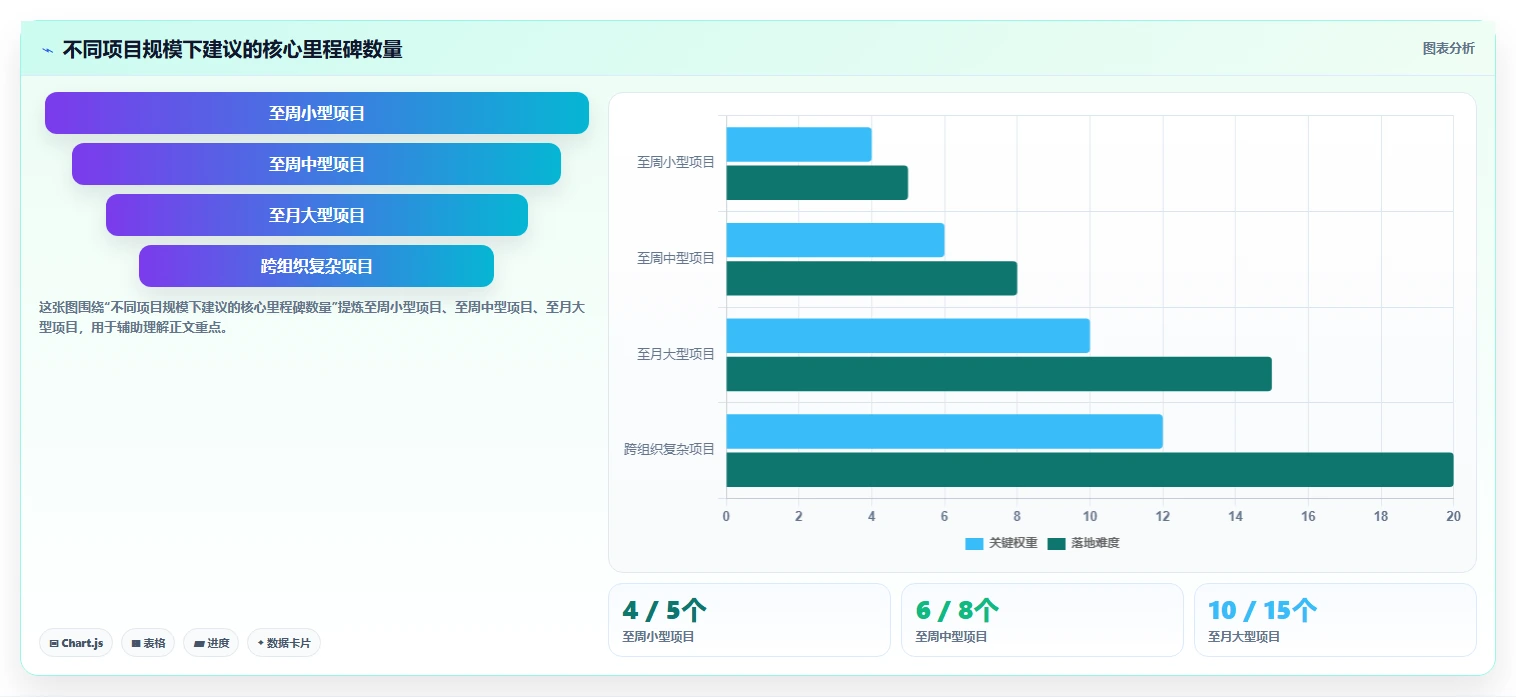Select the 至周中型项目 funnel bar
This screenshot has height=697, width=1516.
click(317, 164)
